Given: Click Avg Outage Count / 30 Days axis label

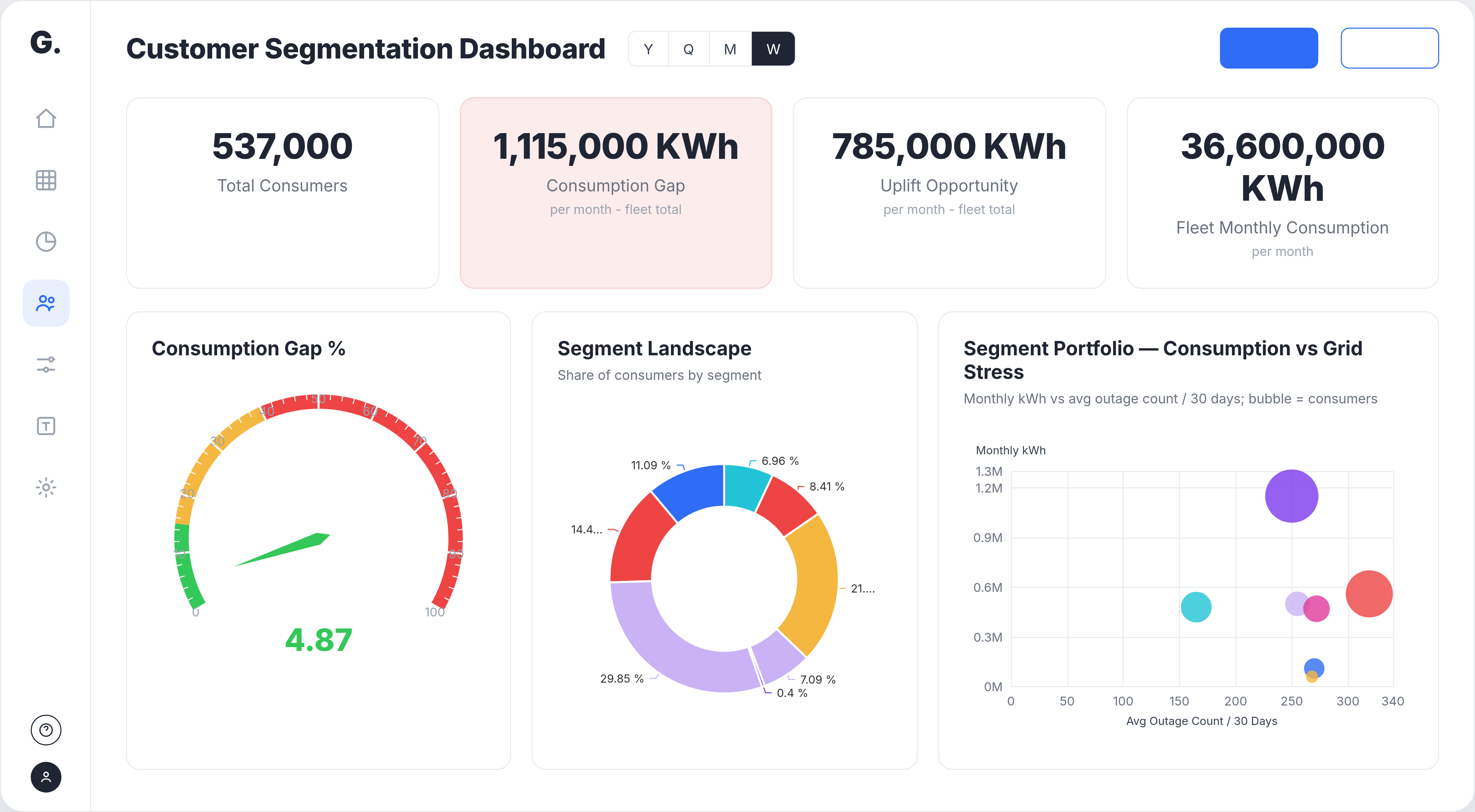Looking at the screenshot, I should point(1202,721).
